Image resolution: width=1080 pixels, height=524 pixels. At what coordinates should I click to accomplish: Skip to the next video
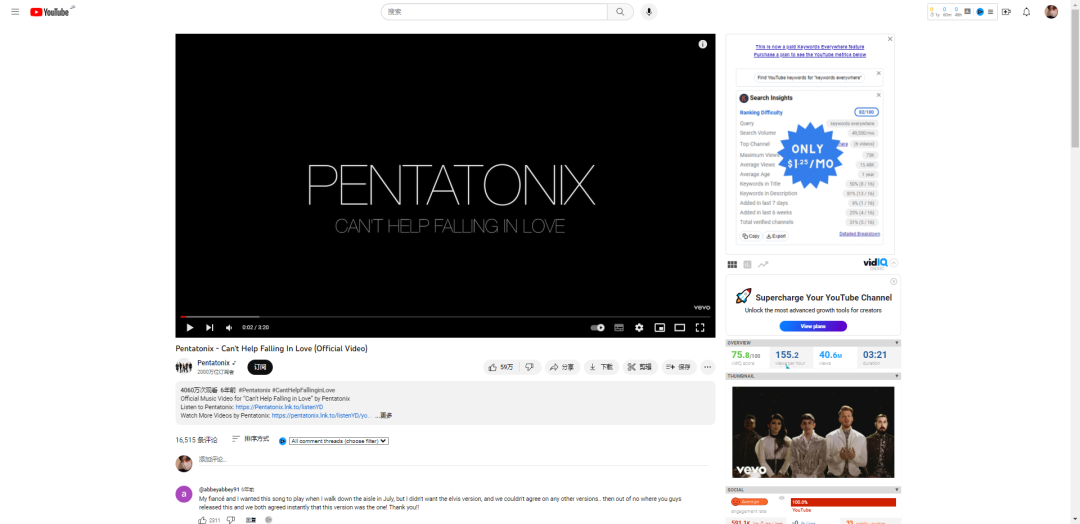209,328
